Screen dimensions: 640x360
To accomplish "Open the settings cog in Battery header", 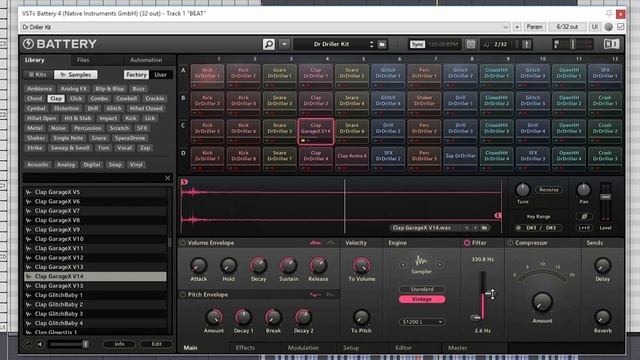I will 471,44.
